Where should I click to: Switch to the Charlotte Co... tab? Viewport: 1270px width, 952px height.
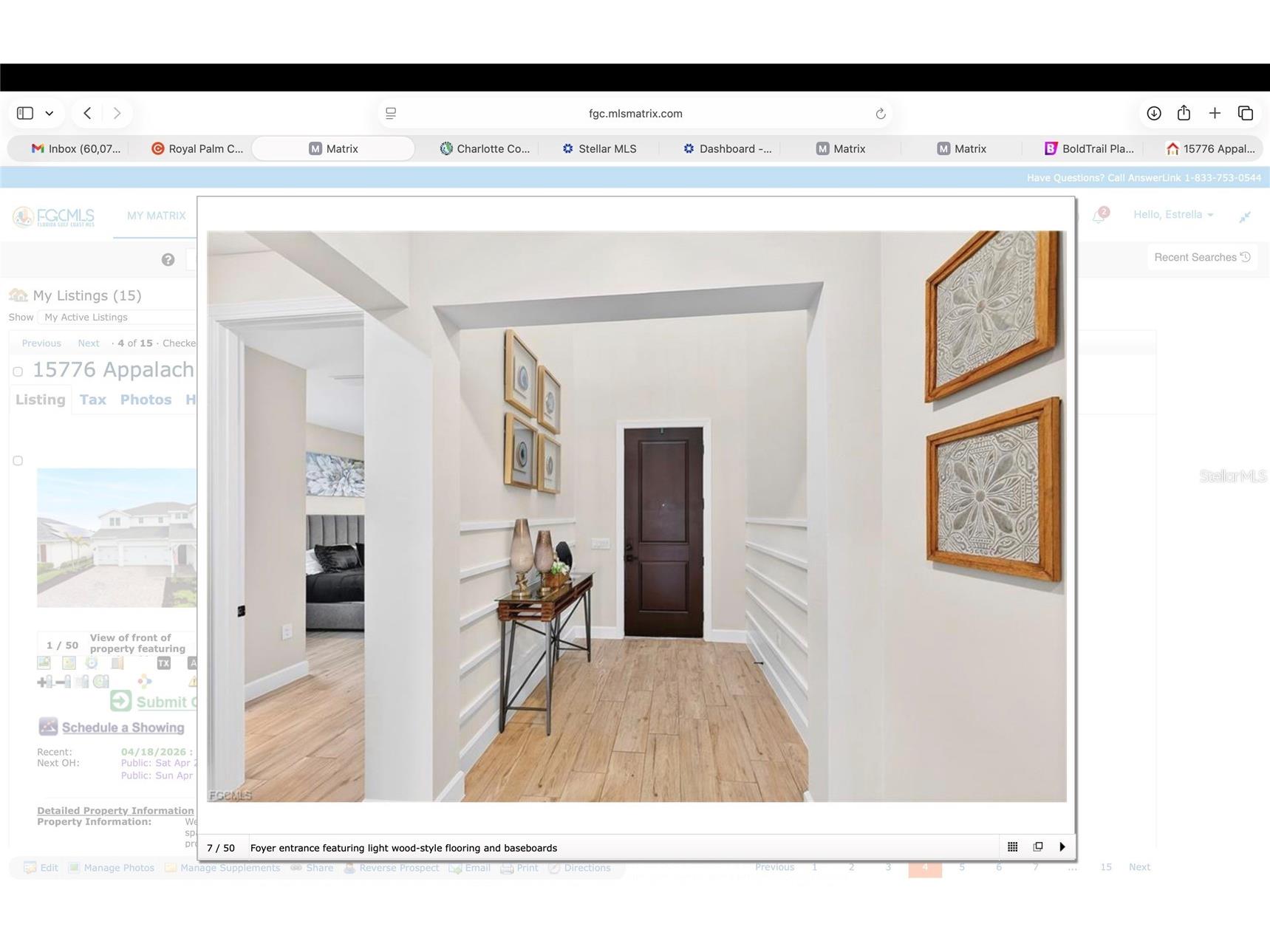(485, 148)
